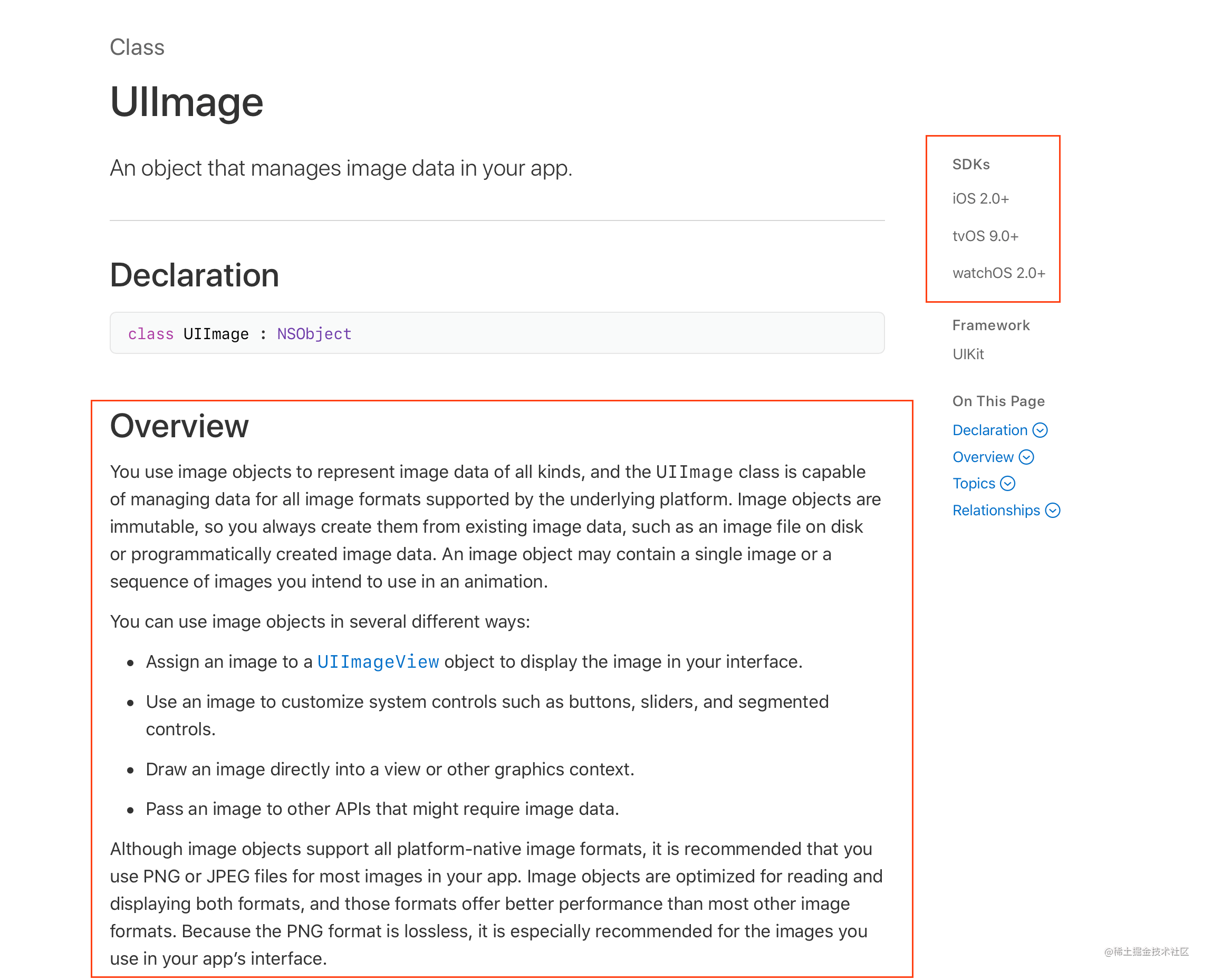Click the 'Class' eyebrow label
Screen dimensions: 1212x980
(137, 47)
